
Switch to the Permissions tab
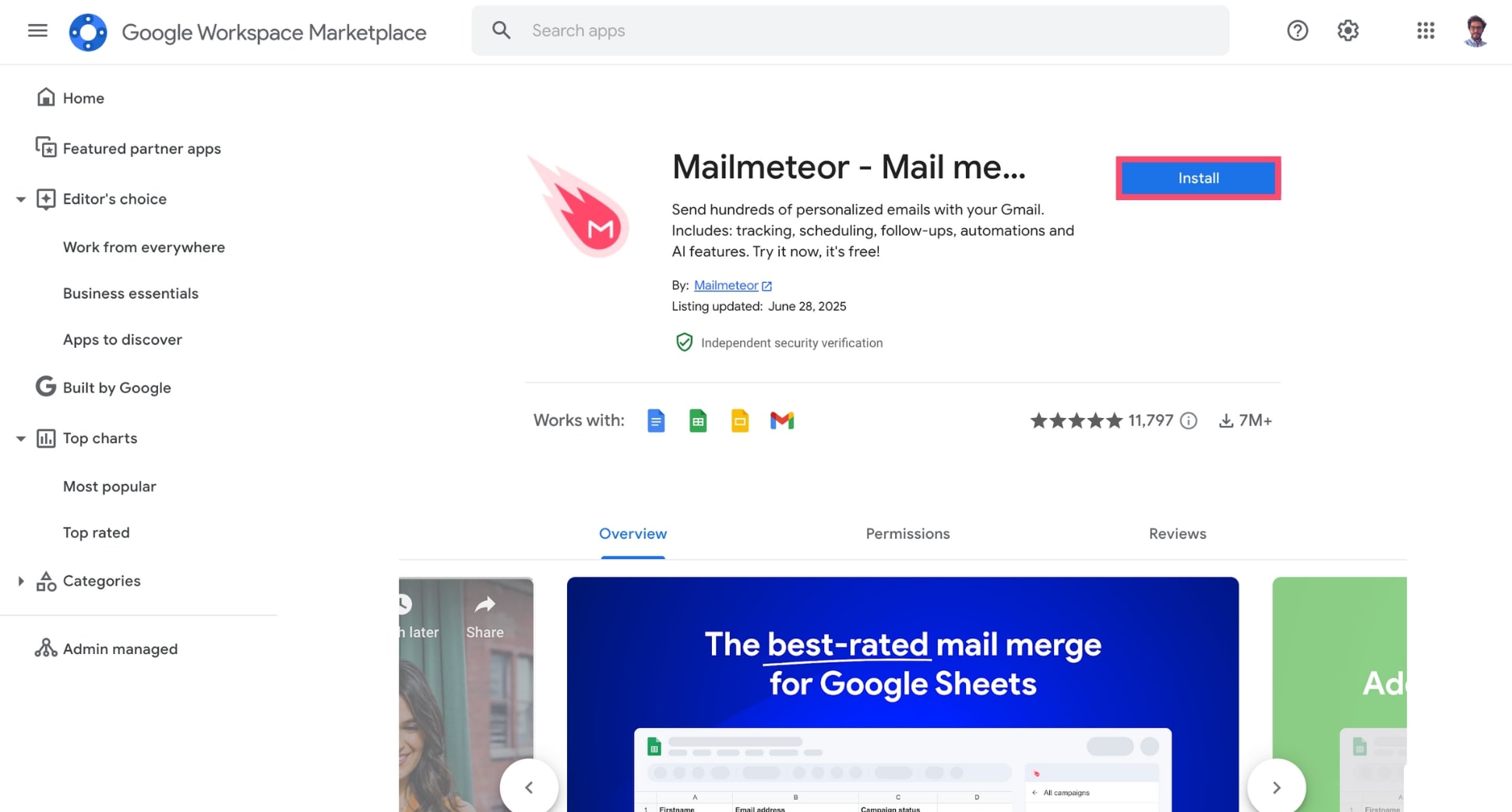click(907, 534)
